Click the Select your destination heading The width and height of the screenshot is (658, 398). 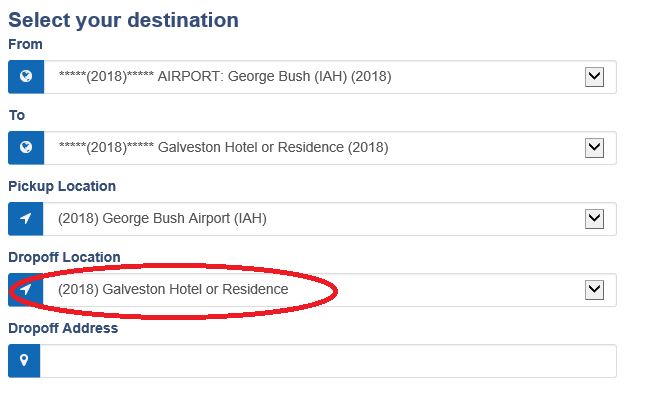pos(123,20)
